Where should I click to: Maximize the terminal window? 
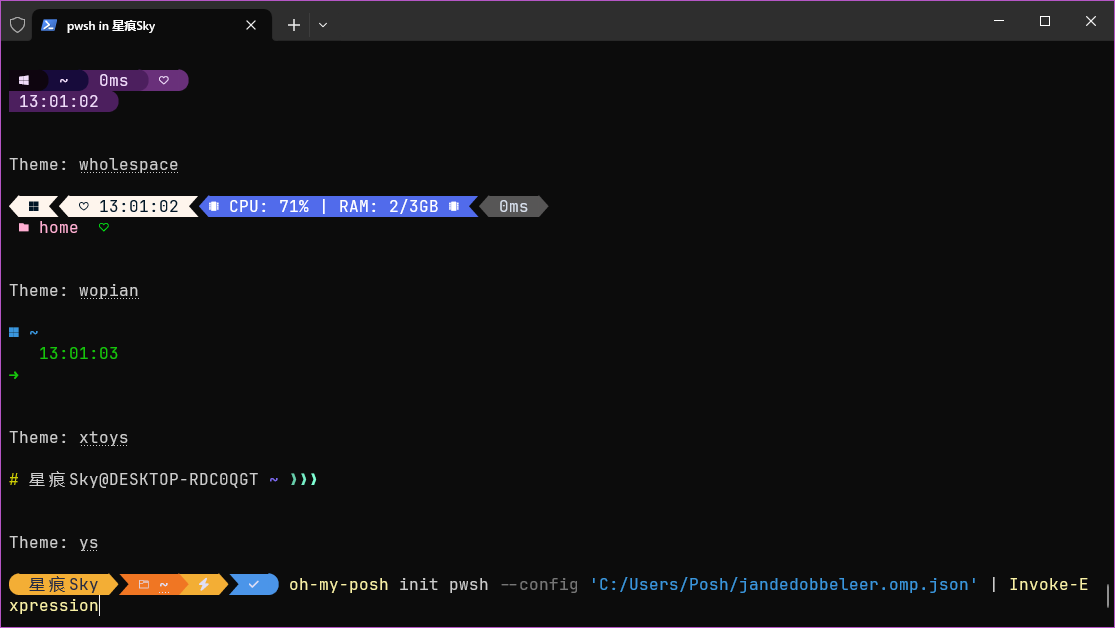(1045, 21)
